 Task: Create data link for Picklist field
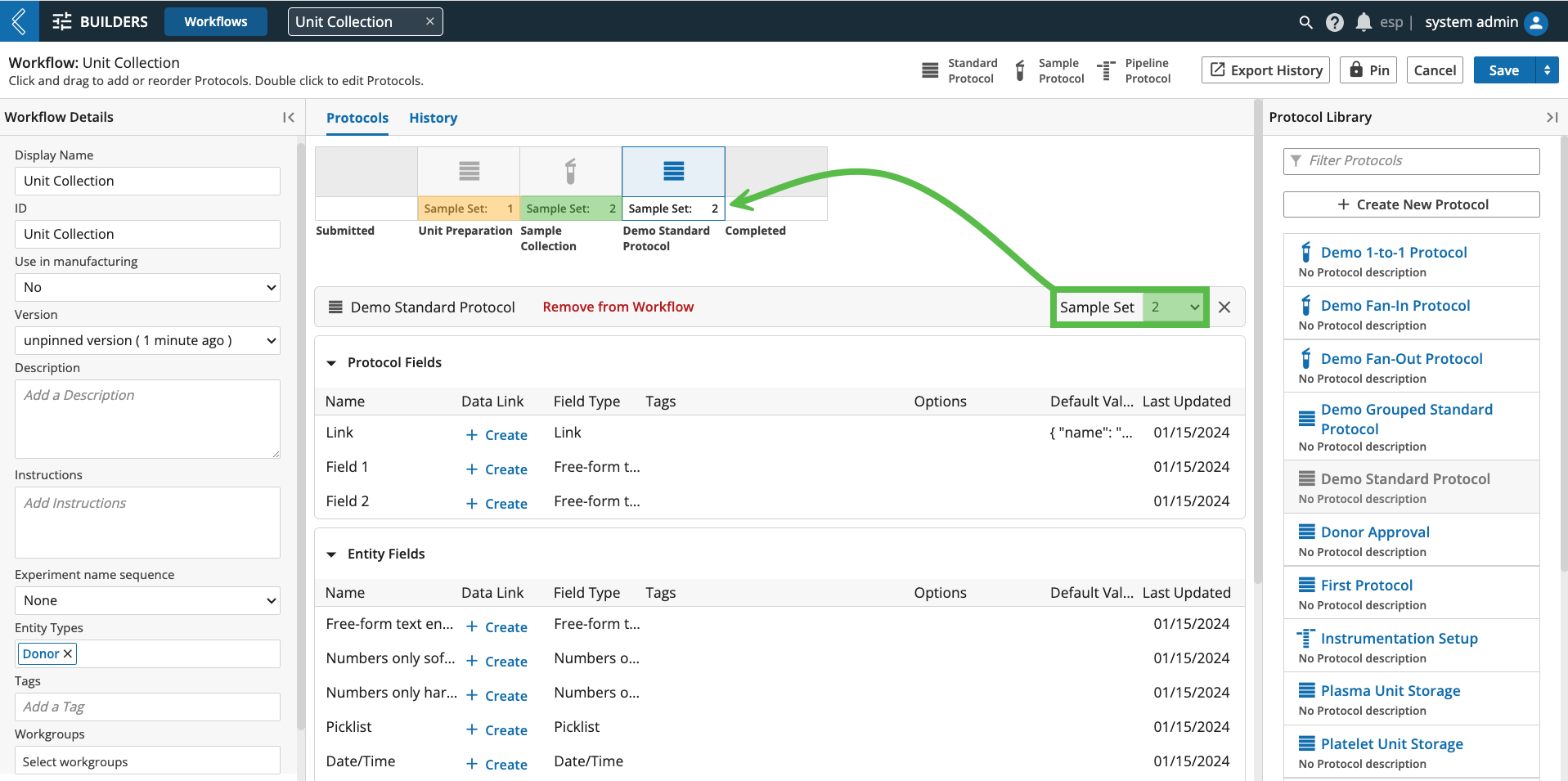click(x=496, y=730)
